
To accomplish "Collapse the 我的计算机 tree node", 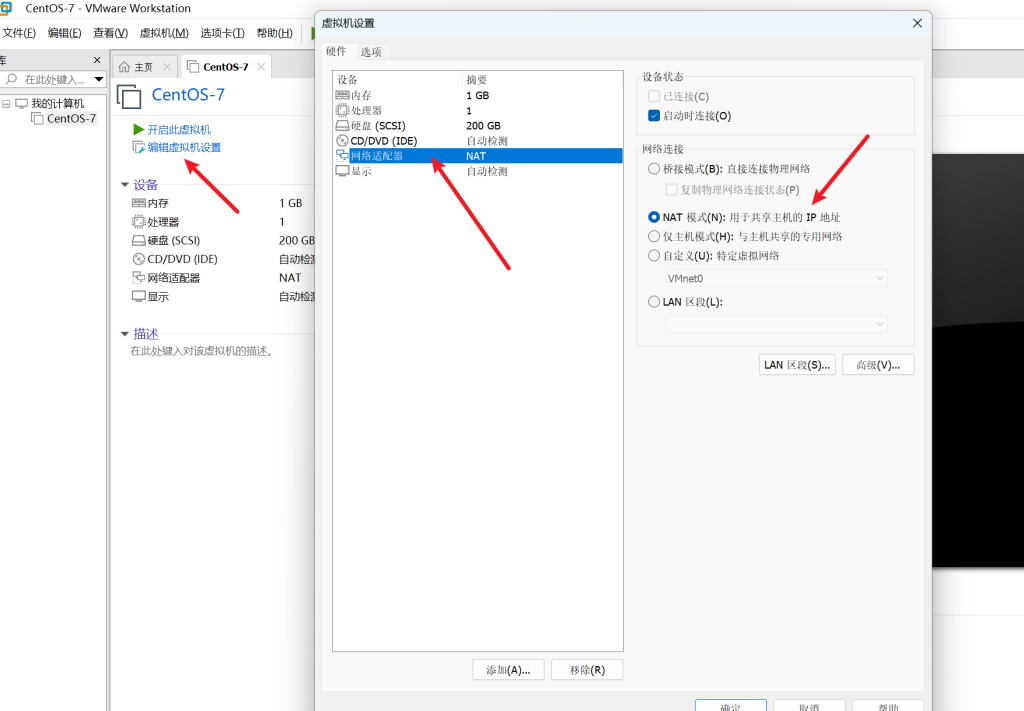I will (7, 104).
